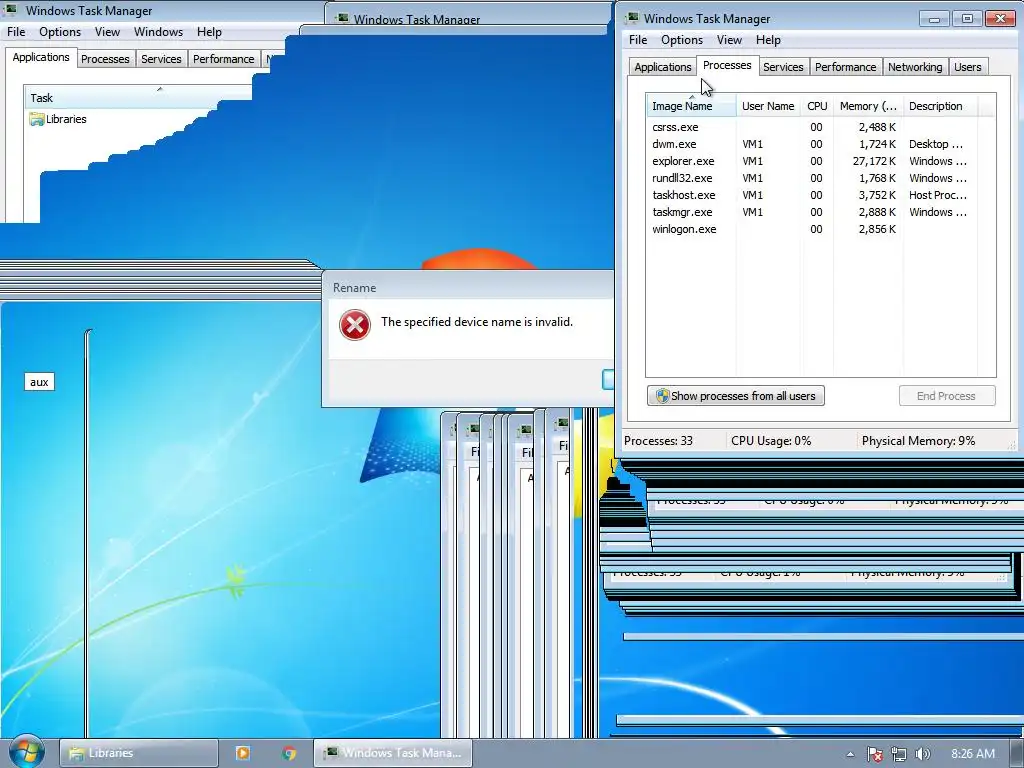Open Windows menu in left Task Manager
Viewport: 1024px width, 768px height.
click(158, 32)
